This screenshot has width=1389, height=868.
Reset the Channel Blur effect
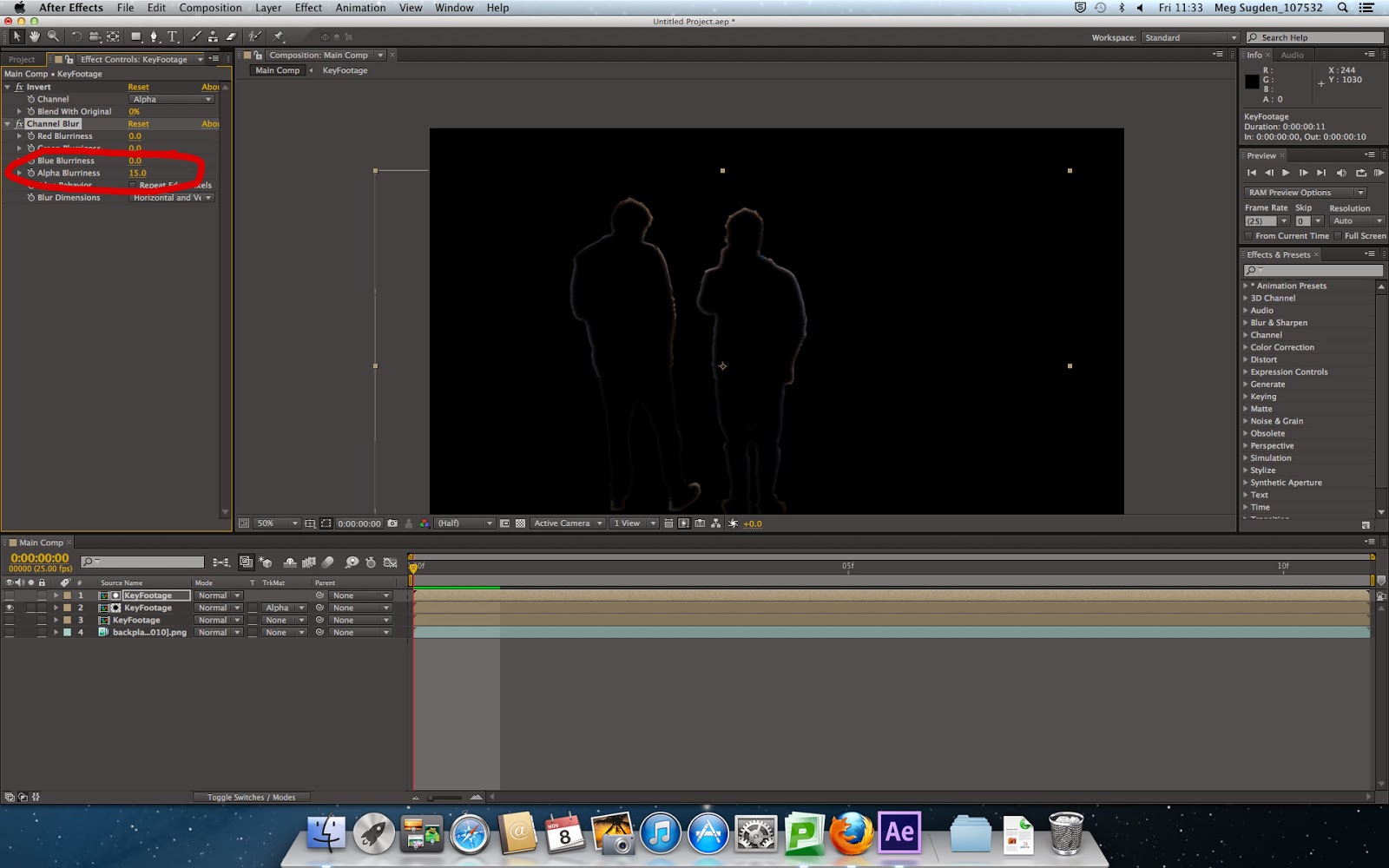click(x=138, y=124)
